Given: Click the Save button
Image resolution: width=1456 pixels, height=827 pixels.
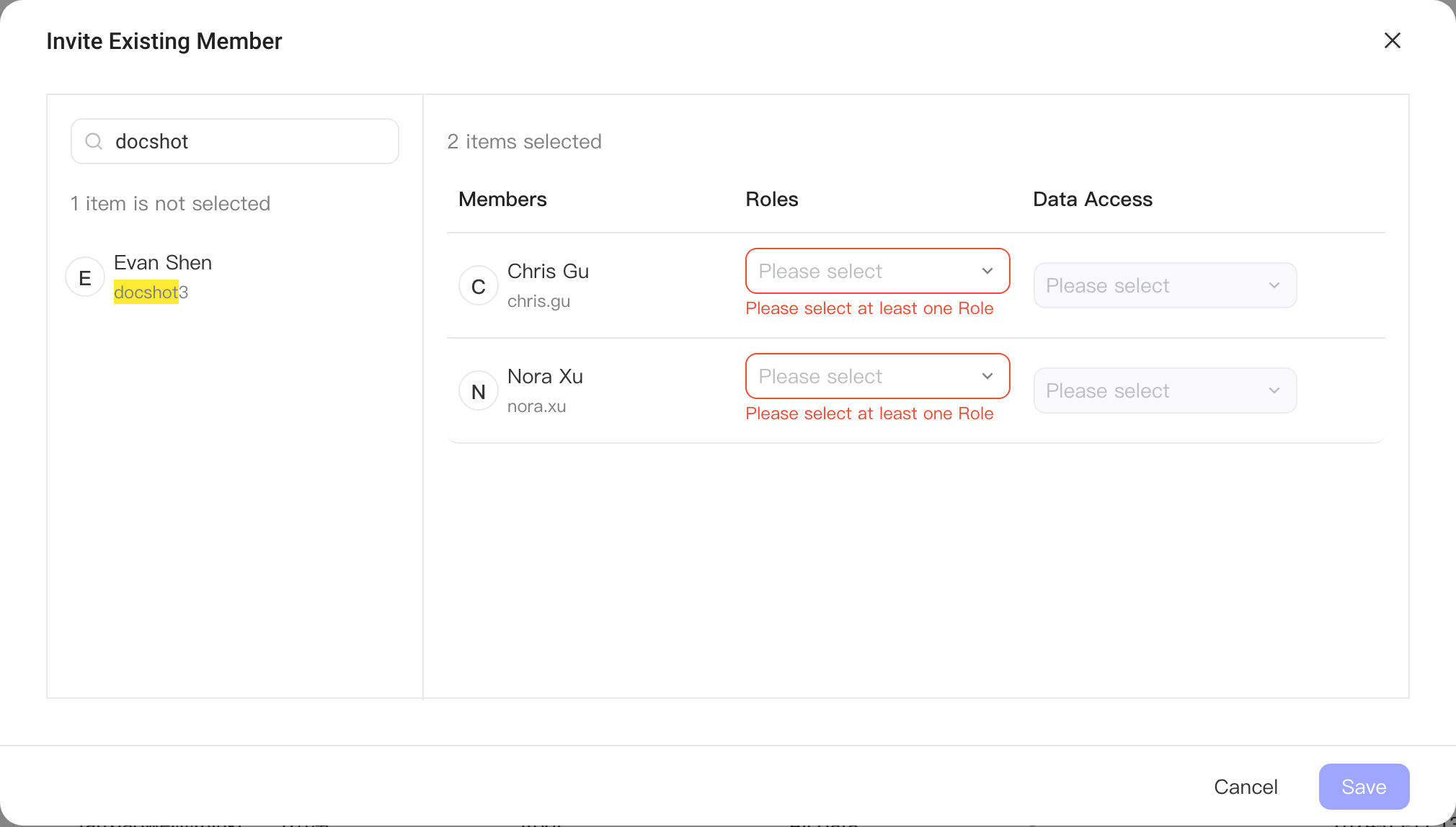Looking at the screenshot, I should point(1364,787).
